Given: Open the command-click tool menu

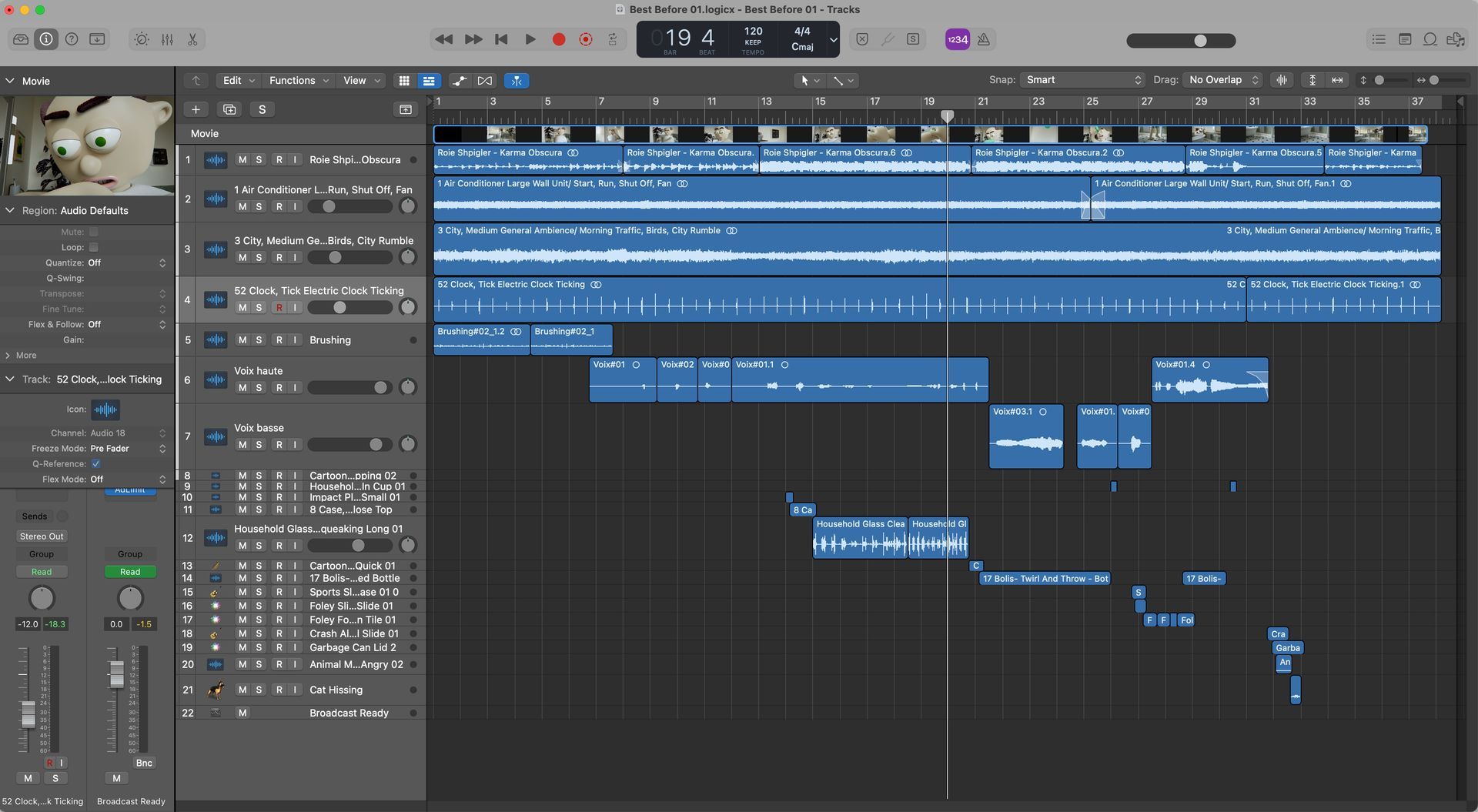Looking at the screenshot, I should [844, 80].
